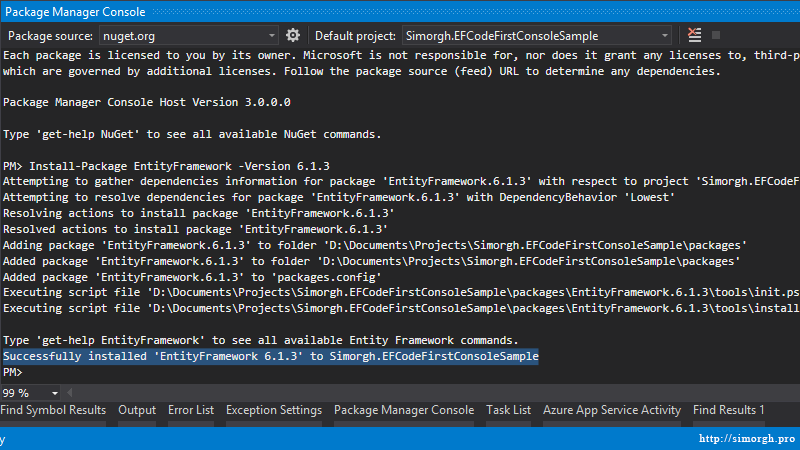This screenshot has height=450, width=800.
Task: Click the highlighted 'Successfully installed' message line
Action: click(x=270, y=356)
